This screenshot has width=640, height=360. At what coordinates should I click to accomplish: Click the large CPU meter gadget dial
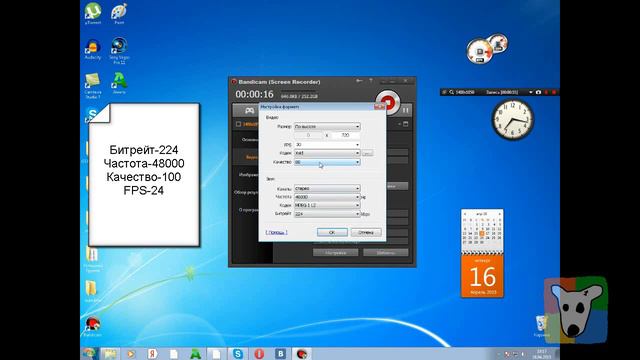tap(480, 51)
